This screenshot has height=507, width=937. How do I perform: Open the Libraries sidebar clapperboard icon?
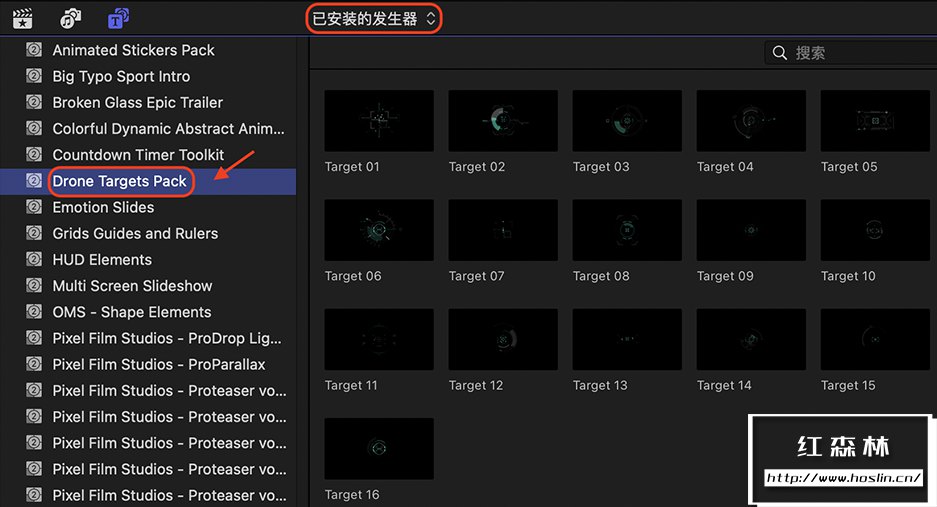click(x=22, y=19)
